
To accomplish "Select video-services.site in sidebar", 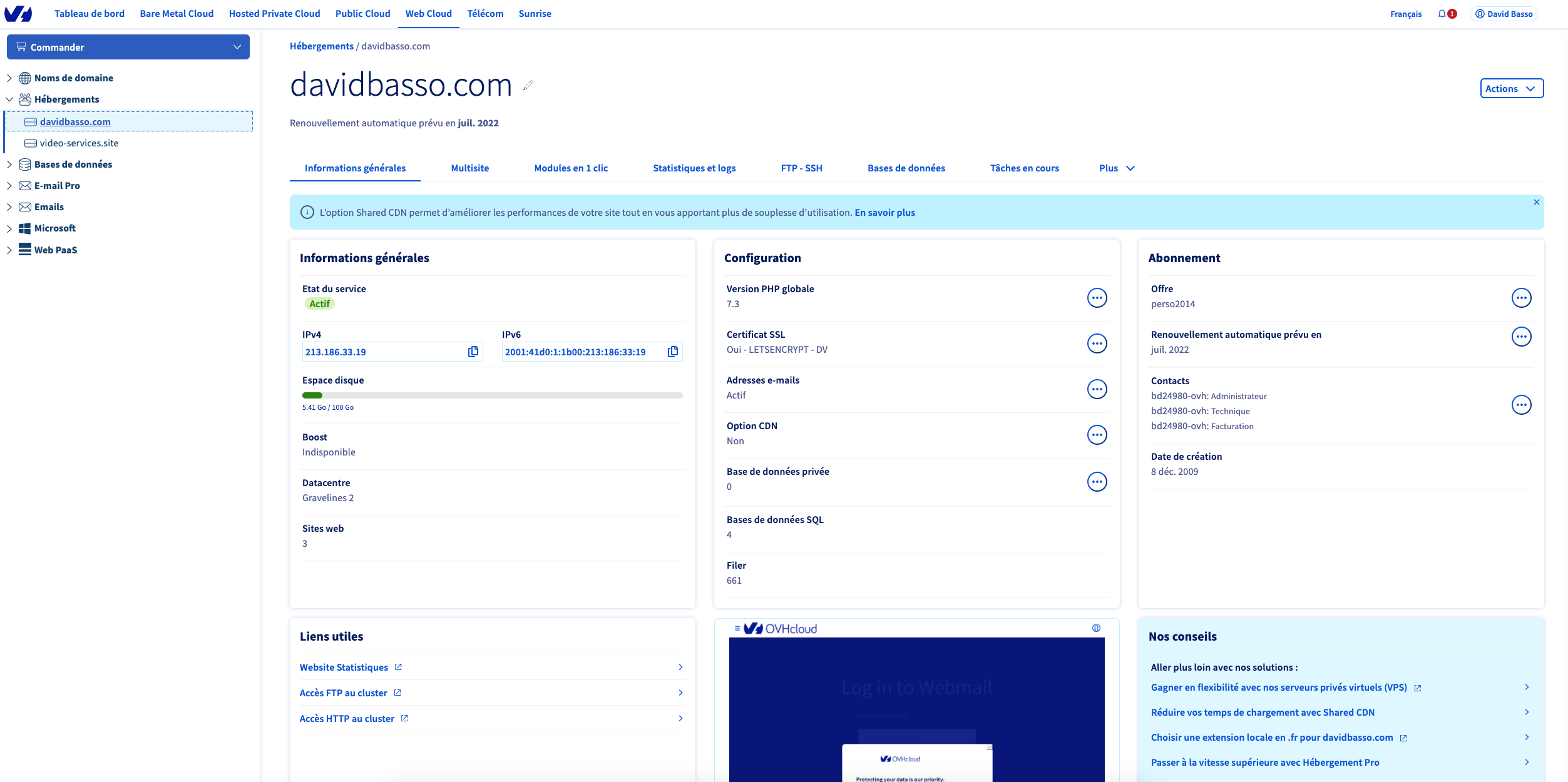I will [x=79, y=143].
